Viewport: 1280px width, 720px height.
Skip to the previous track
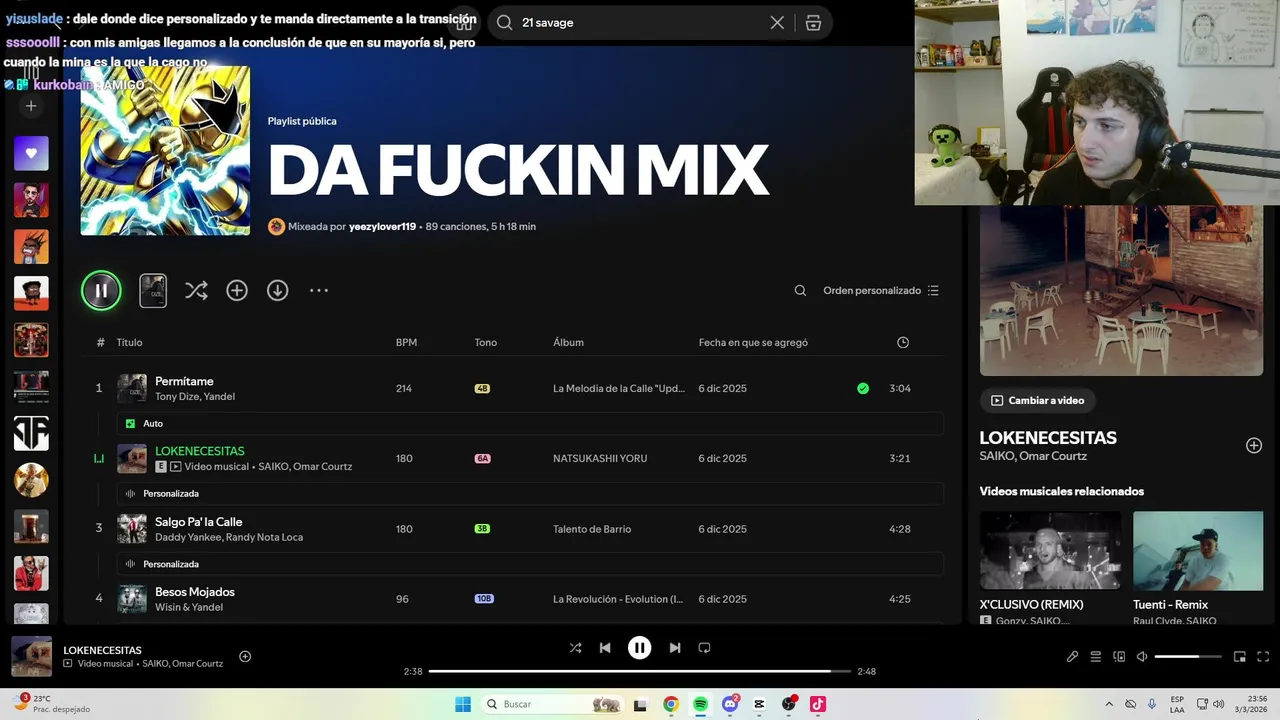[605, 648]
